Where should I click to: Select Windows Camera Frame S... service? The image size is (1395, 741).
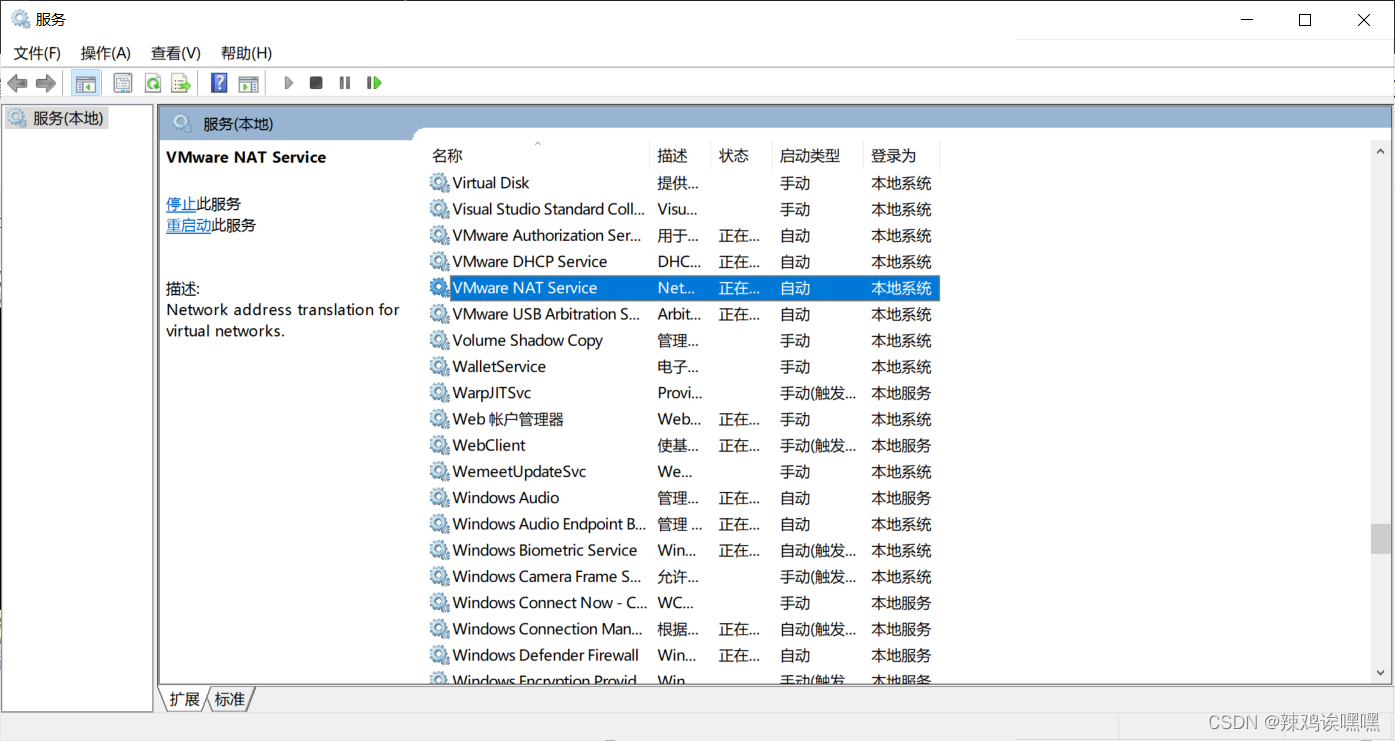coord(684,576)
